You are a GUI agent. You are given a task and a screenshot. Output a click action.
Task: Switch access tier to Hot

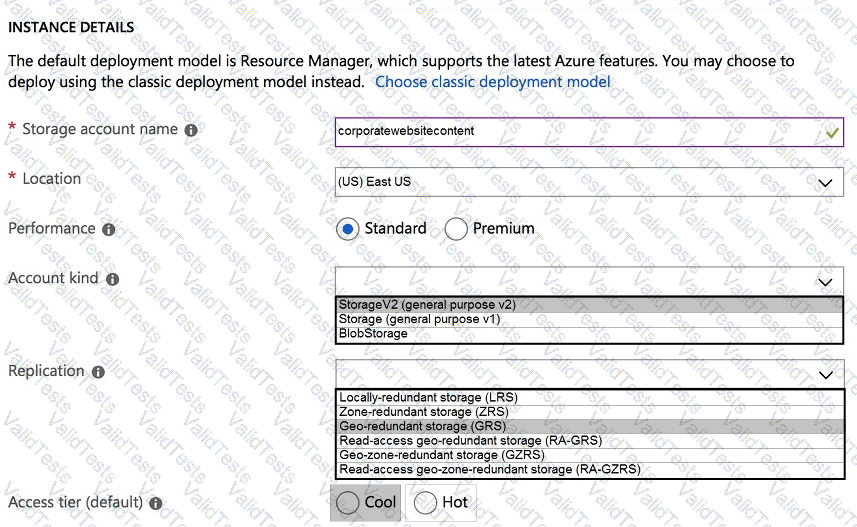pyautogui.click(x=425, y=503)
